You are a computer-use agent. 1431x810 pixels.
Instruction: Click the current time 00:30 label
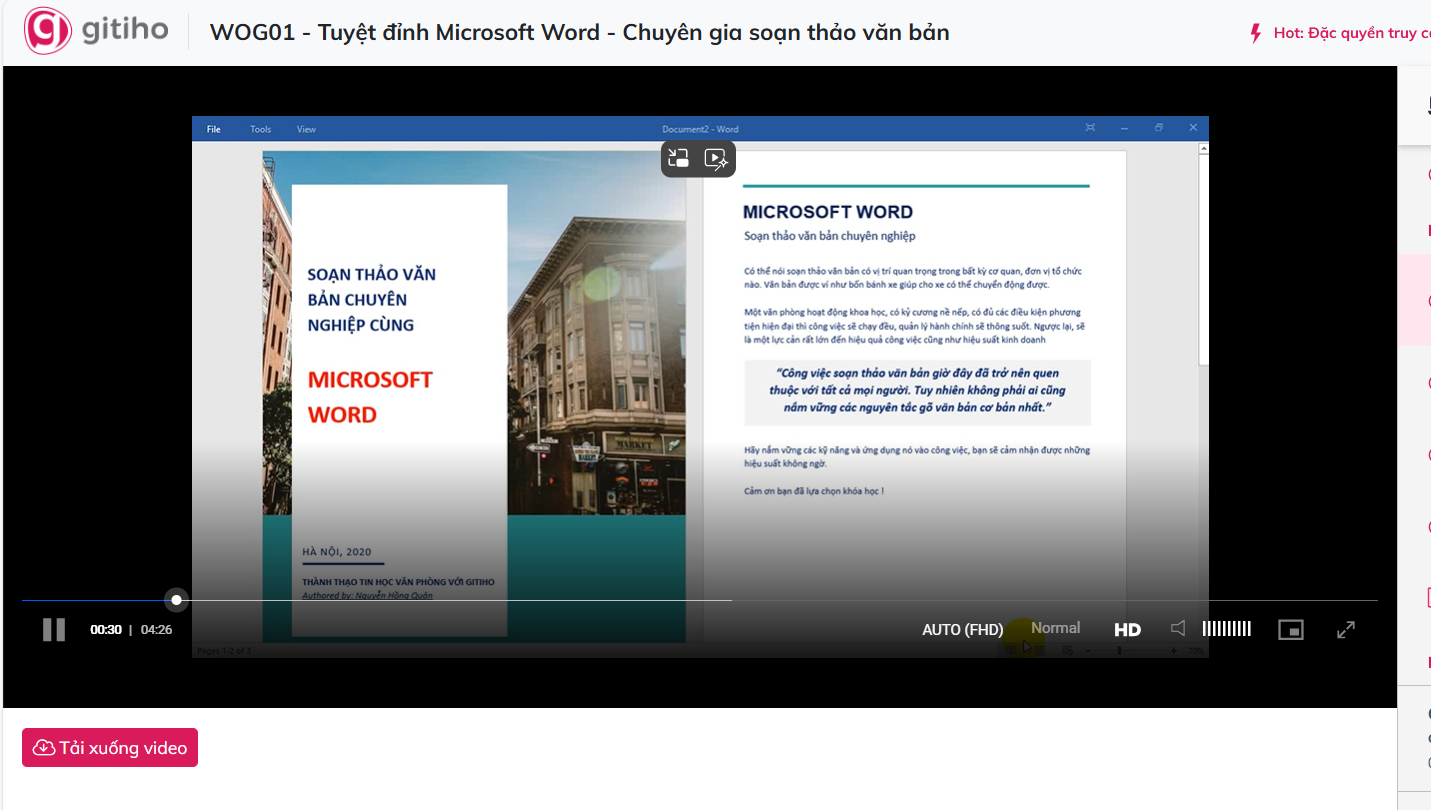point(106,630)
